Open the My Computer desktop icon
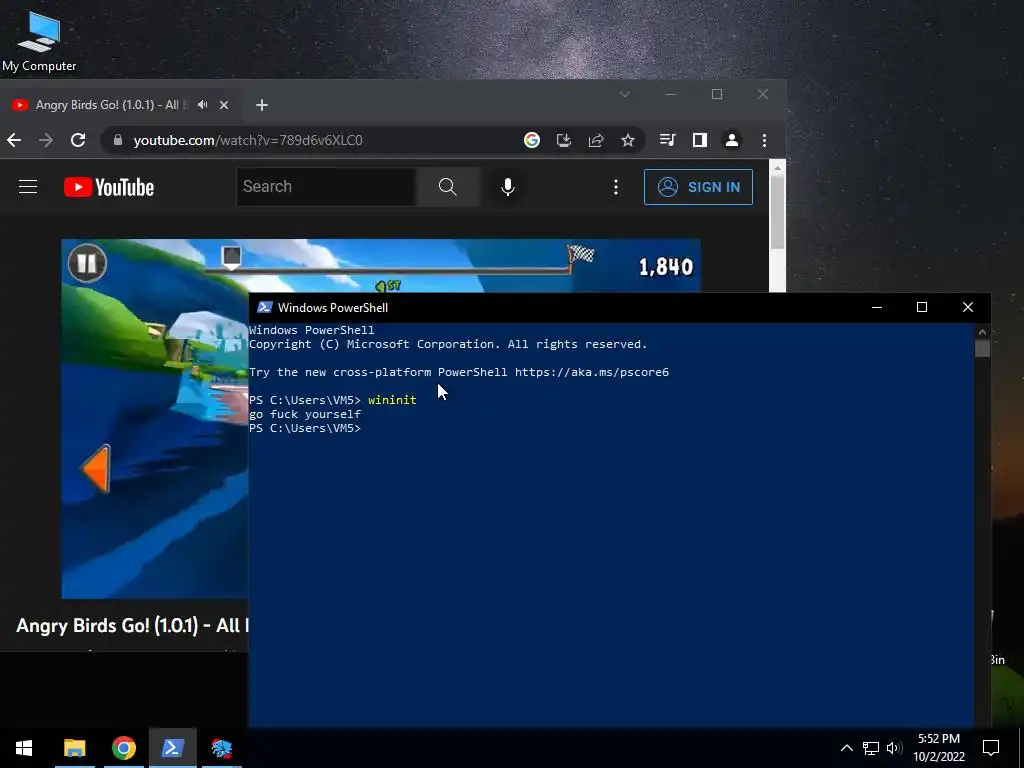 tap(39, 40)
